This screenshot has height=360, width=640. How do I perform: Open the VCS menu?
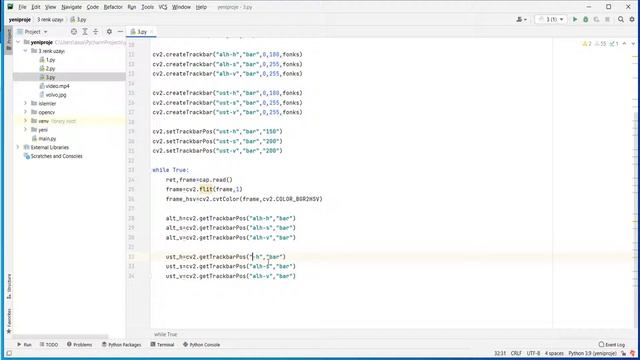tap(163, 7)
